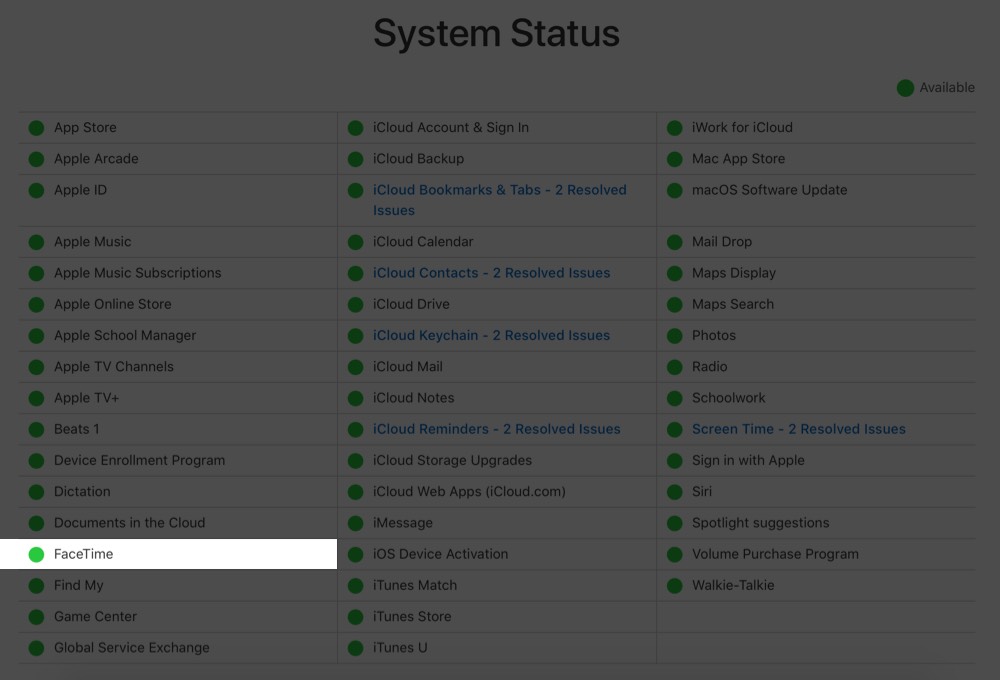Click the green dot beside Photos
Viewport: 1000px width, 680px height.
[x=675, y=335]
